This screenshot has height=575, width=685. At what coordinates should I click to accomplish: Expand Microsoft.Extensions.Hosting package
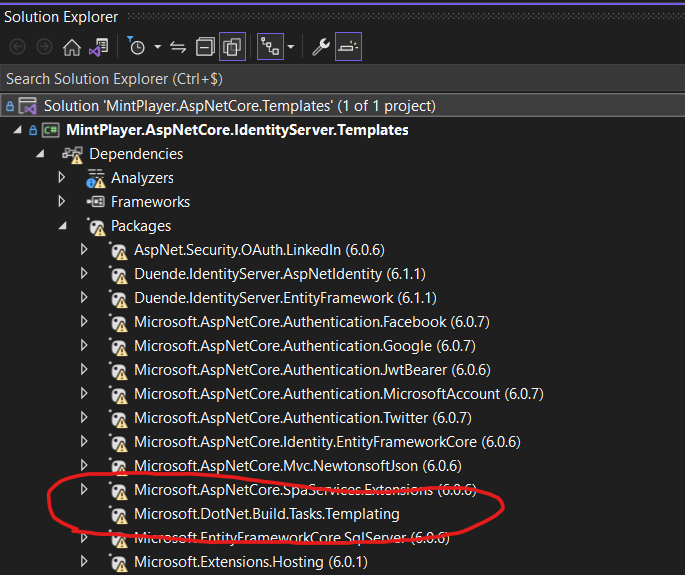(x=84, y=561)
